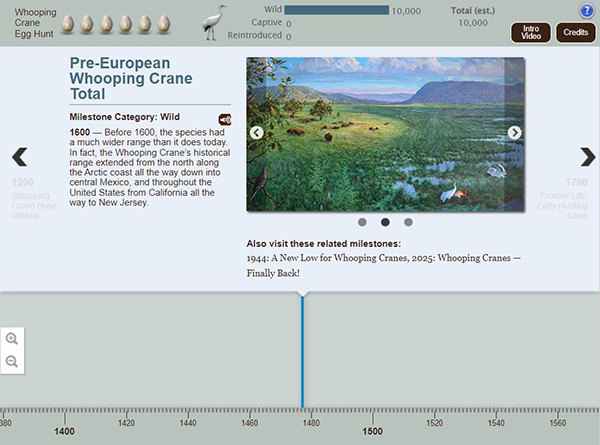Click the 1480 tick on timeline
Screen dimensions: 600x445
pos(311,423)
